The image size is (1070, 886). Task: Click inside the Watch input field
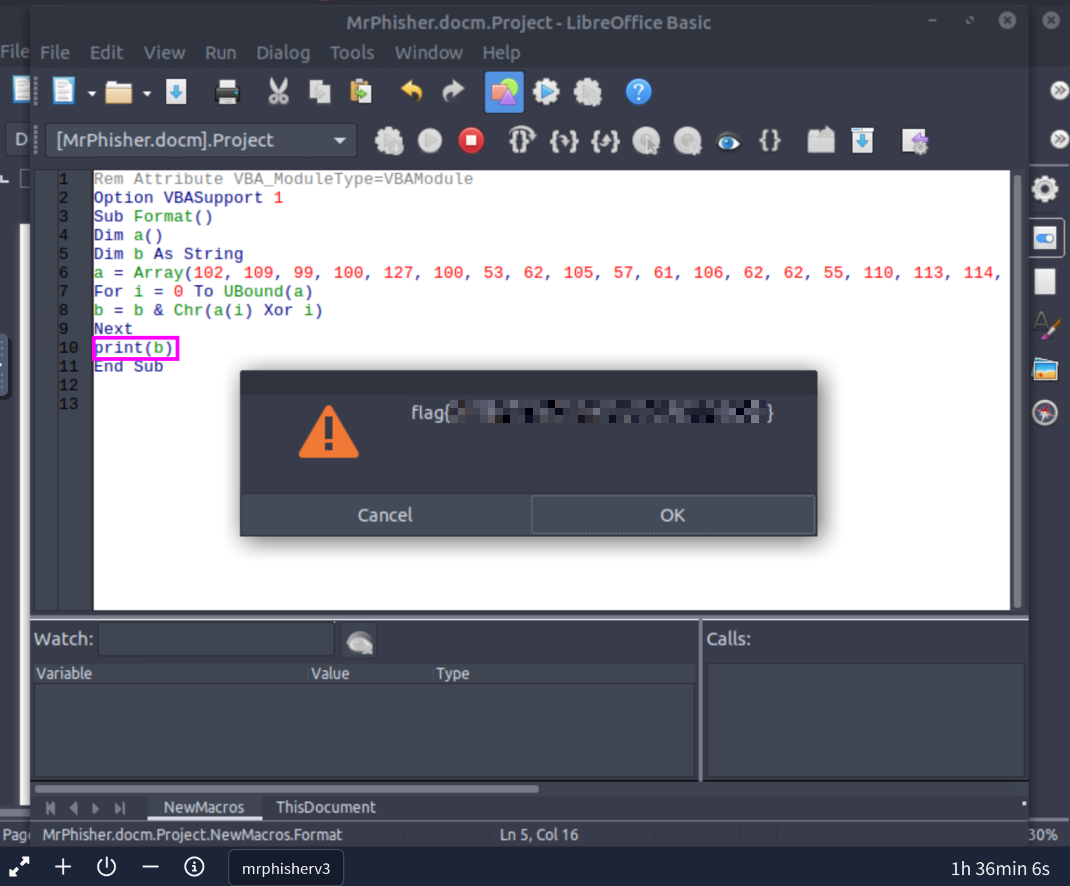coord(216,639)
